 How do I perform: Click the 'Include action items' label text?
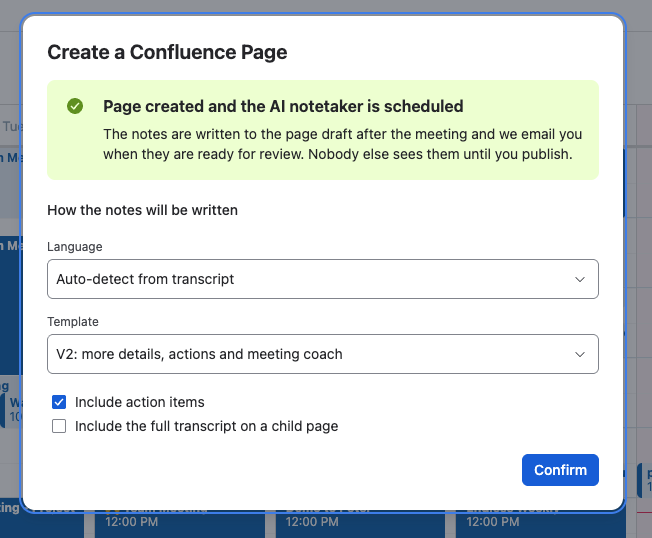[x=140, y=402]
